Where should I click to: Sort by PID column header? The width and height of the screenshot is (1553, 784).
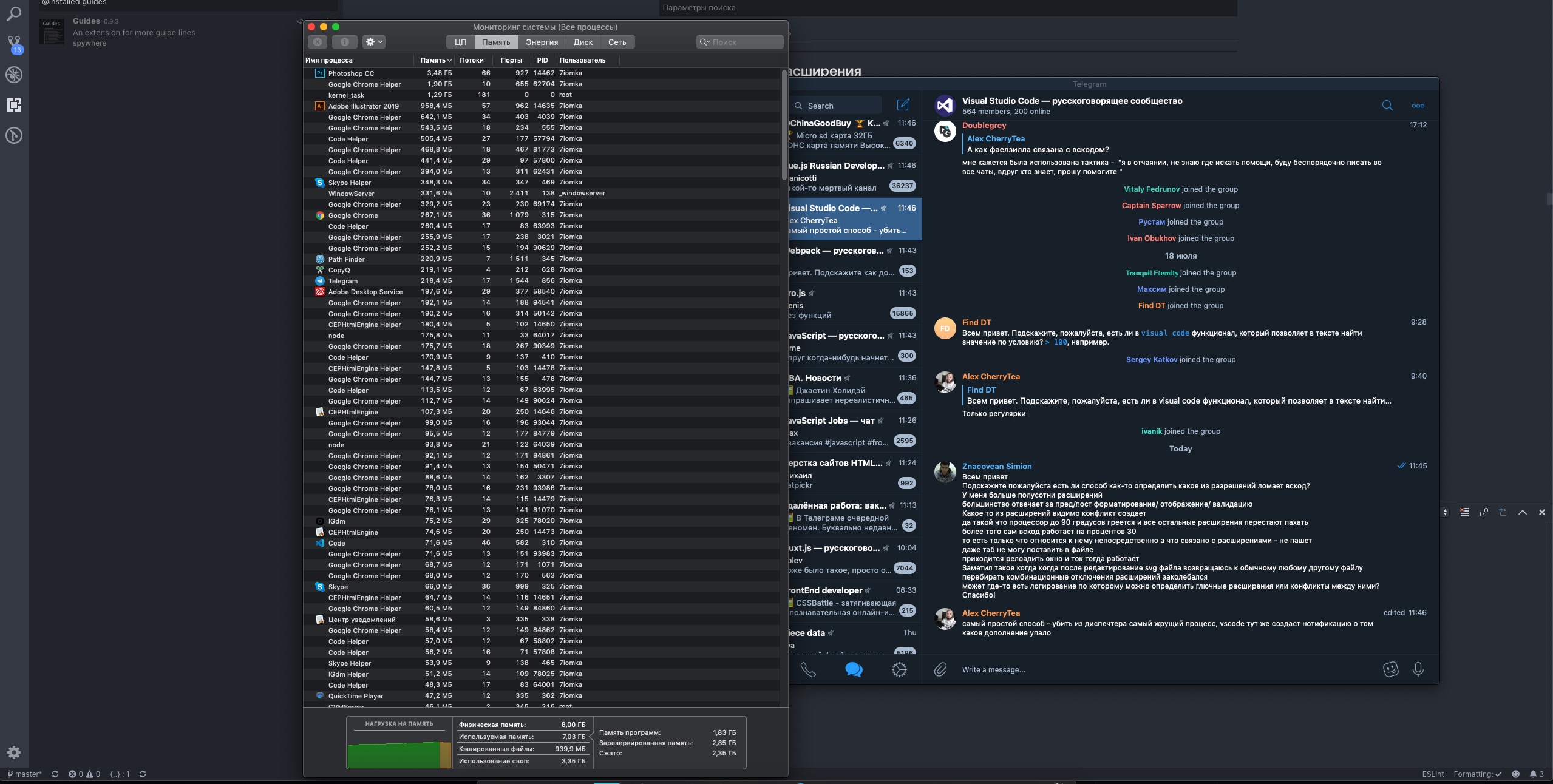click(x=542, y=60)
